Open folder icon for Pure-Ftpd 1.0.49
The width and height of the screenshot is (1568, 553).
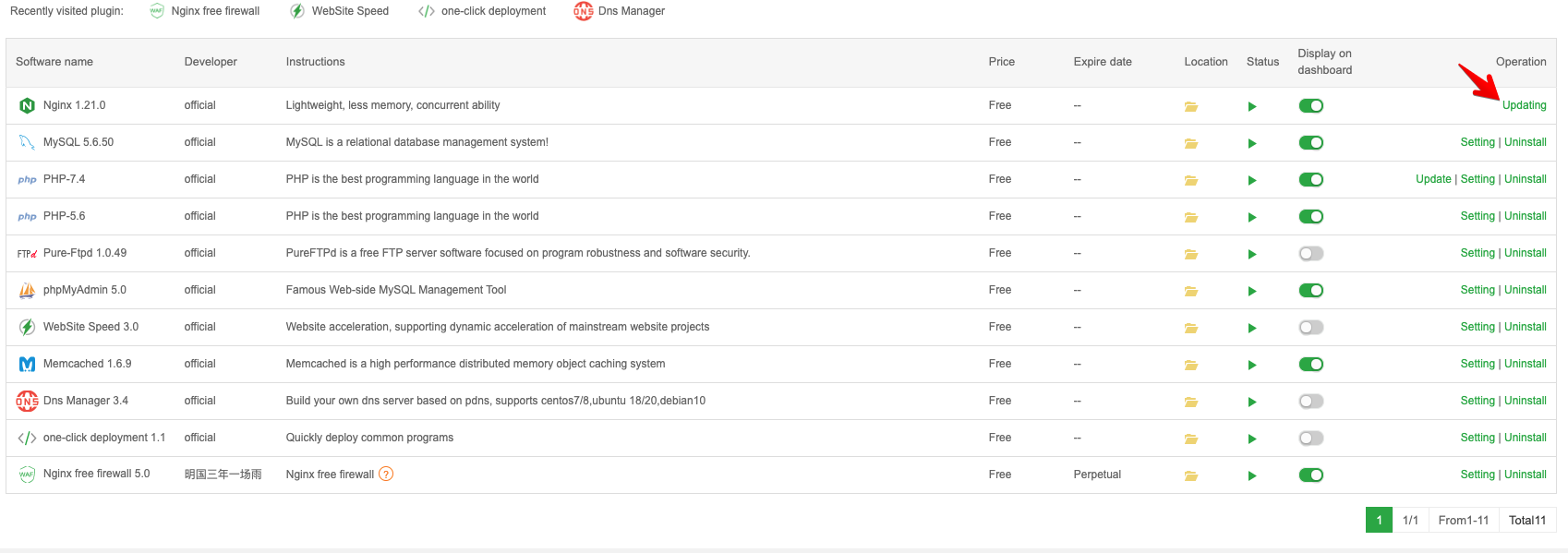[1191, 254]
